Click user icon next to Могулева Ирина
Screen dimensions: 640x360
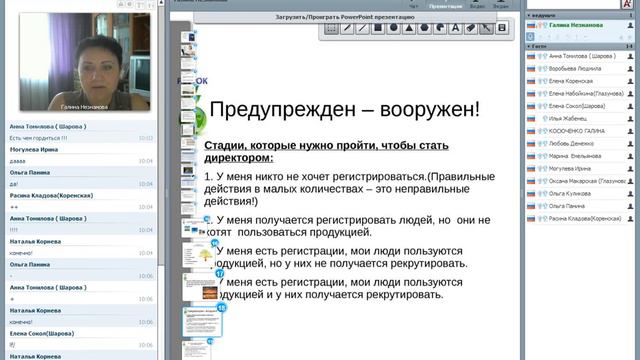[630, 169]
